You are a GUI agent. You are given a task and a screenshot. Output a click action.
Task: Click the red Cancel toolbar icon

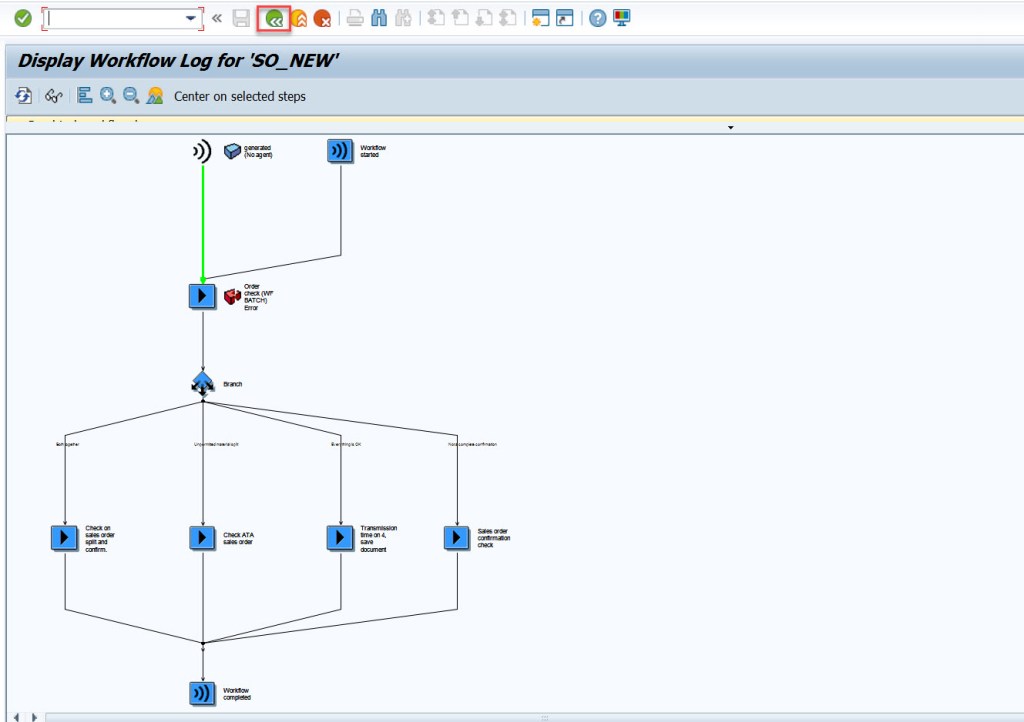[322, 16]
